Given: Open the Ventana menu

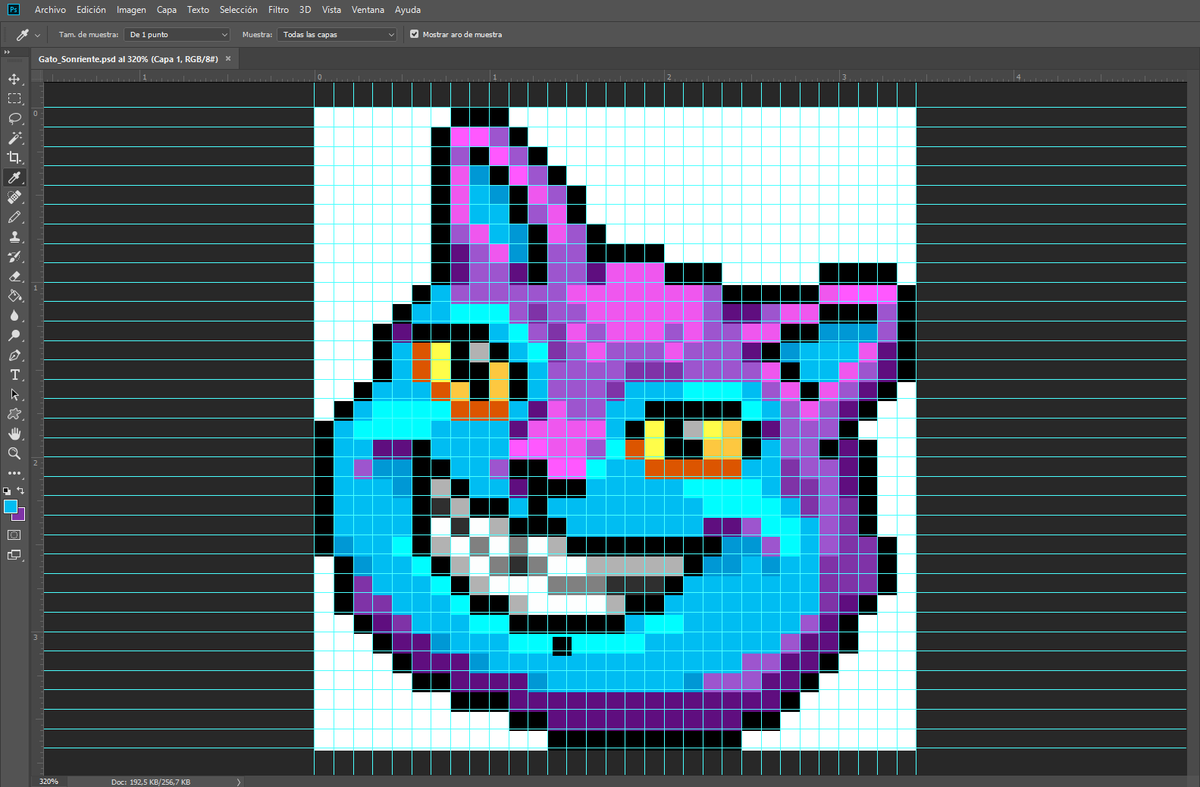Looking at the screenshot, I should point(369,9).
